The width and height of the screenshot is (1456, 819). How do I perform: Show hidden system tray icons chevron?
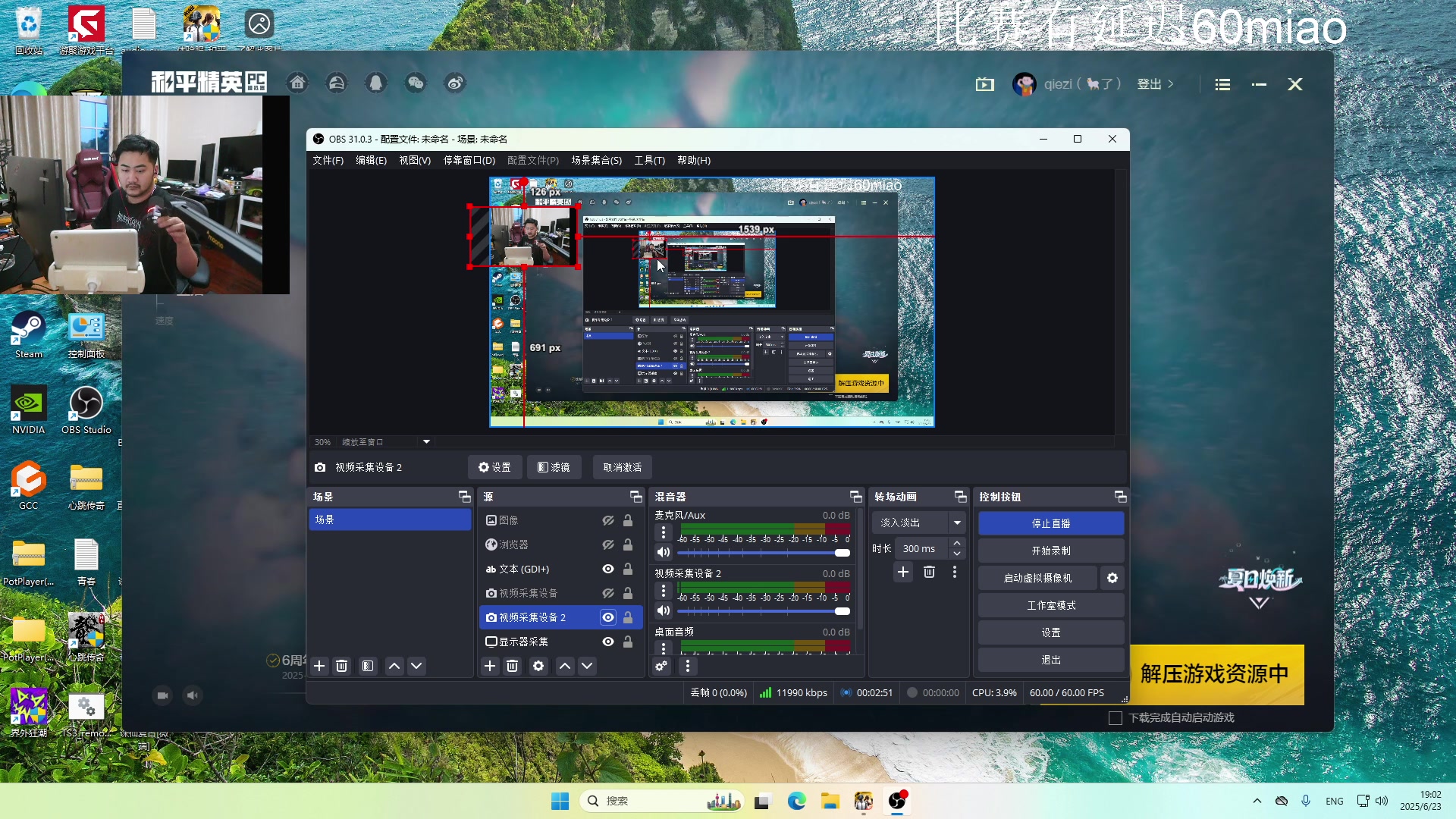(x=1257, y=801)
